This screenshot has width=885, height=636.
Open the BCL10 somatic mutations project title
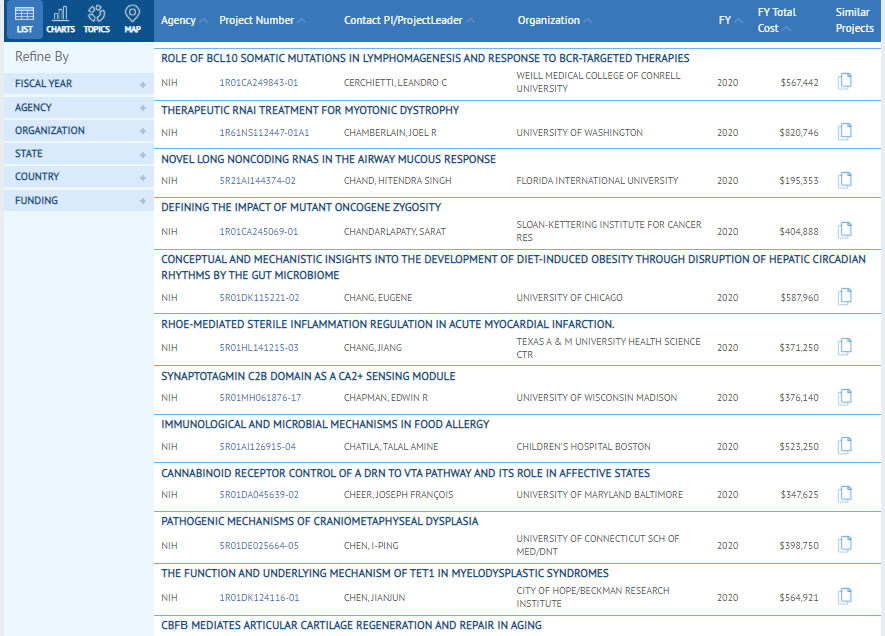point(425,58)
